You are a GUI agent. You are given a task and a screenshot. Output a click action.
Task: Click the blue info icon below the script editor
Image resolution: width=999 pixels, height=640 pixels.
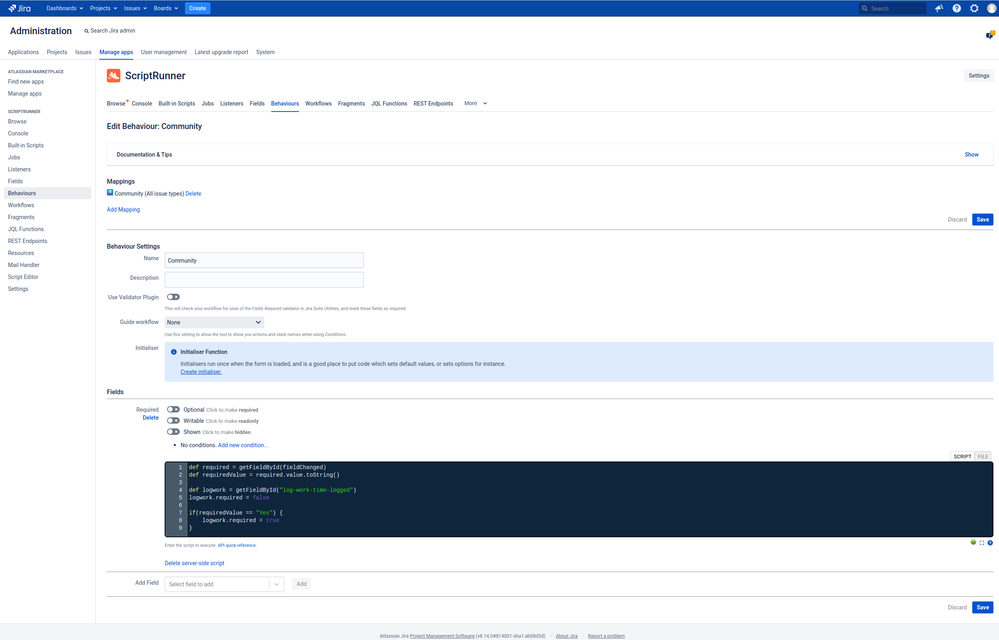(990, 542)
